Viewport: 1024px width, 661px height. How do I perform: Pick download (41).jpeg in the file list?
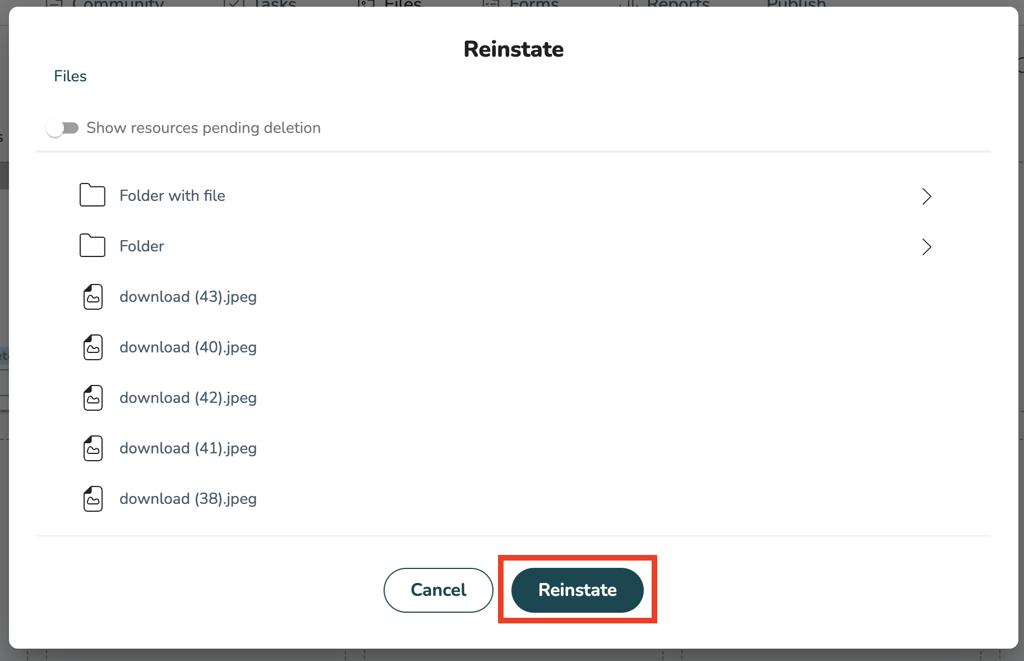point(188,448)
